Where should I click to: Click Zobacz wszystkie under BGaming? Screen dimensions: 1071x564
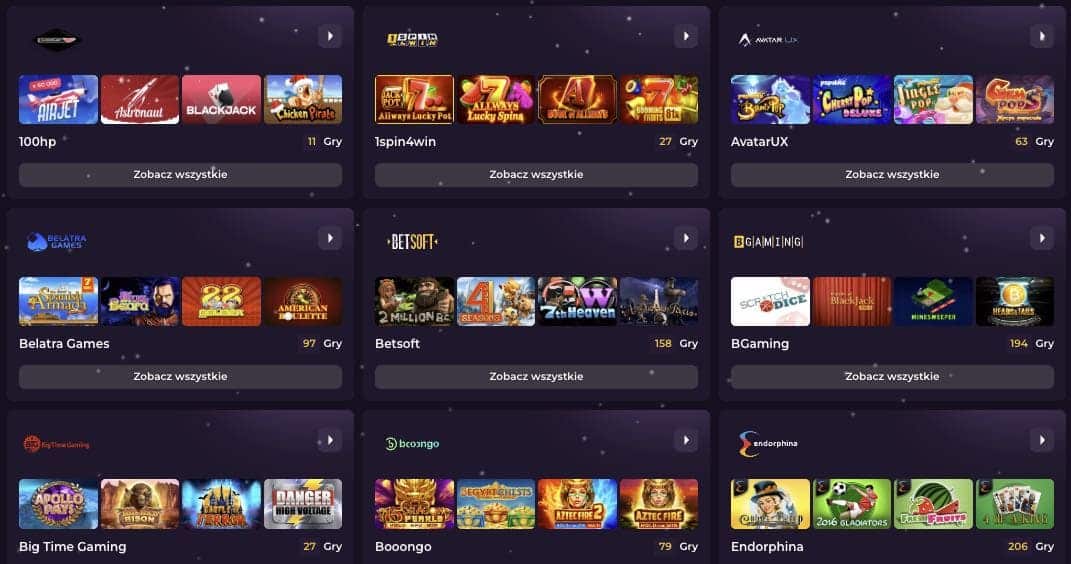pyautogui.click(x=892, y=376)
